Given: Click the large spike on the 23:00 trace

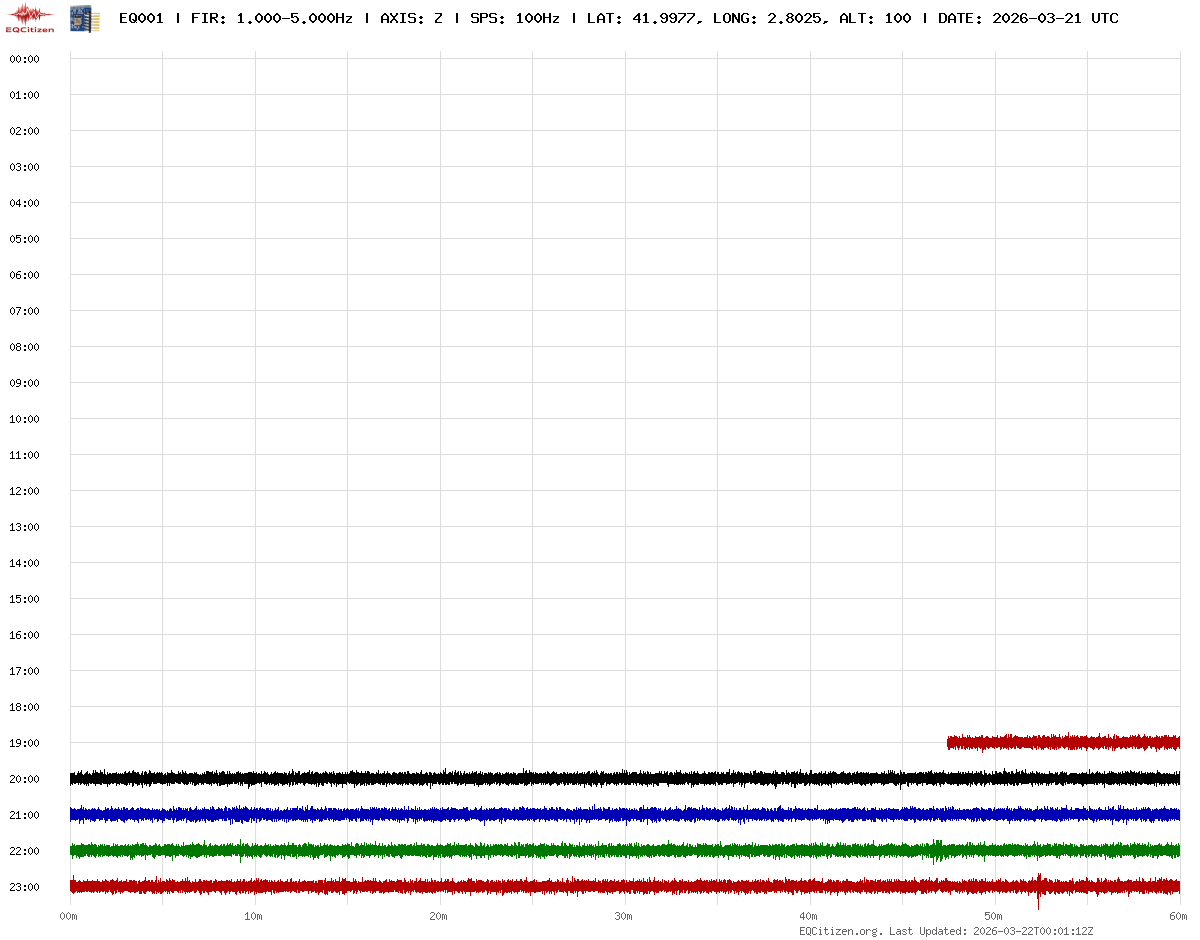Looking at the screenshot, I should tap(1039, 888).
